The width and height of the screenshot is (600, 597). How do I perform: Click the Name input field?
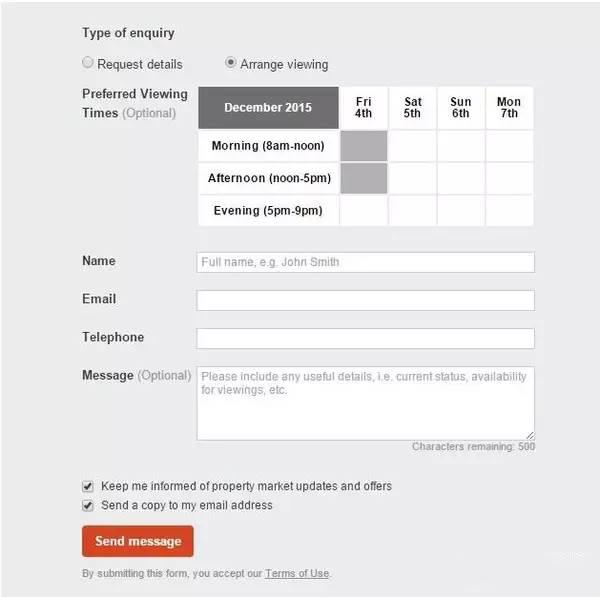(x=365, y=262)
